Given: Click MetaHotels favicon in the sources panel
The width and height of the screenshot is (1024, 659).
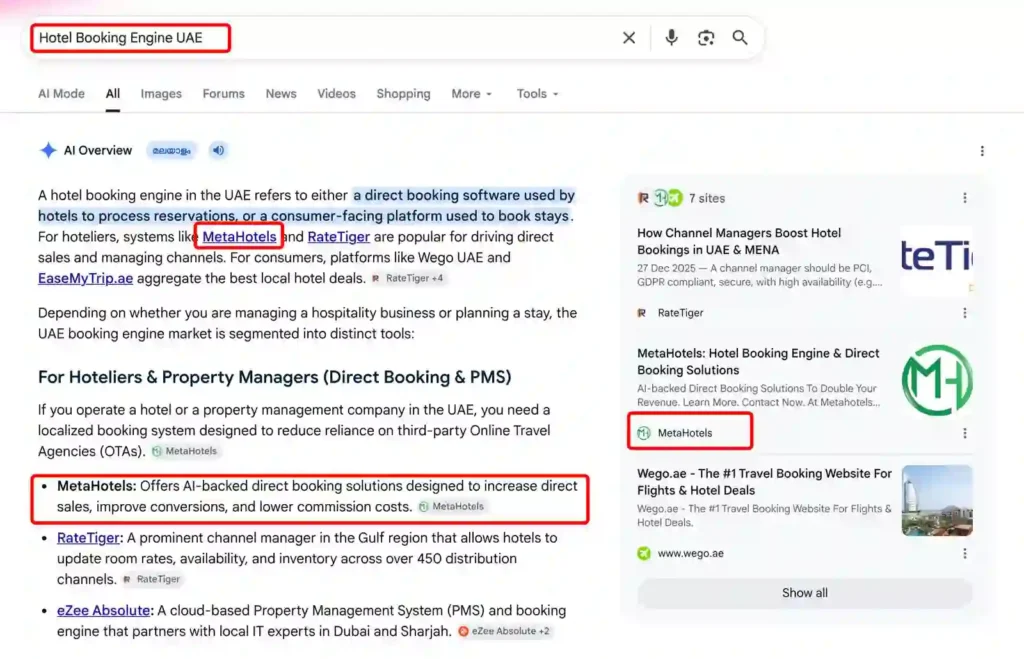Looking at the screenshot, I should (644, 433).
